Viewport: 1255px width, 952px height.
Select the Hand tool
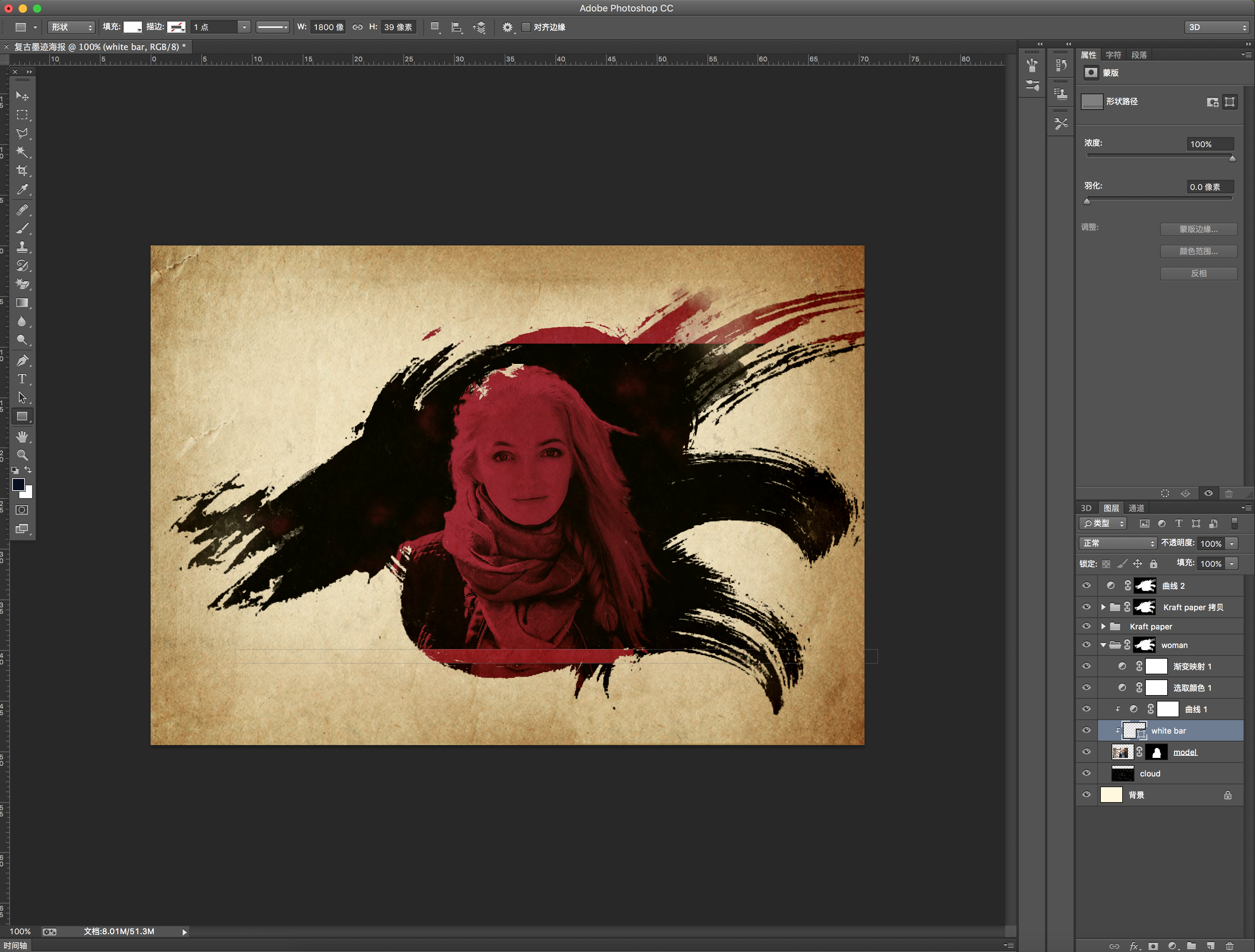coord(21,437)
